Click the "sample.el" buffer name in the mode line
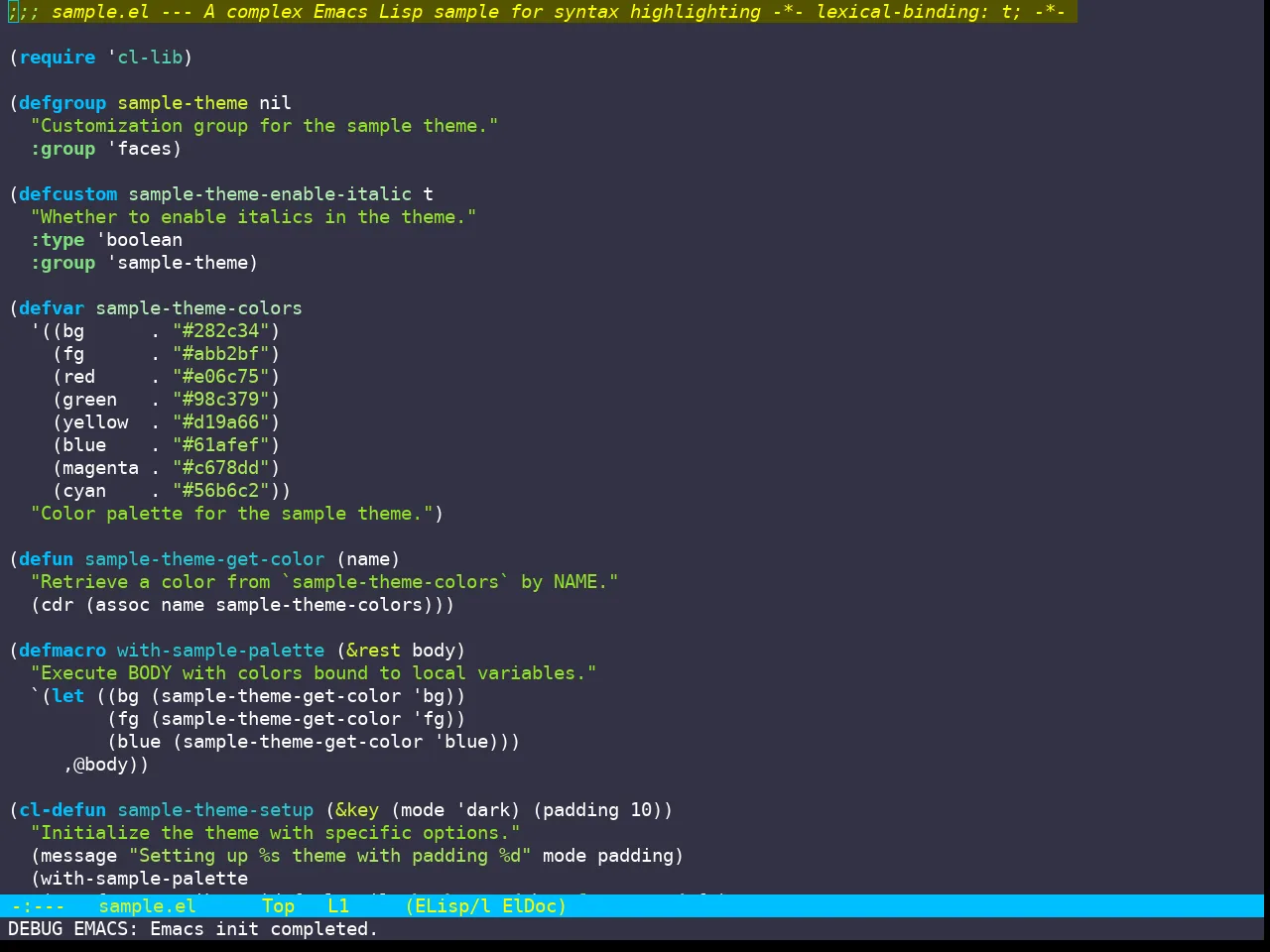The width and height of the screenshot is (1270, 952). (147, 905)
